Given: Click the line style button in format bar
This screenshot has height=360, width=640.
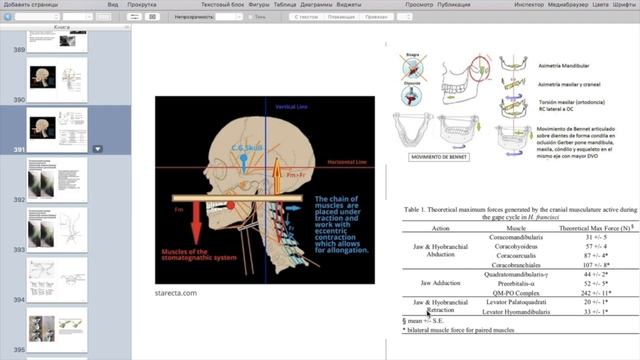Looking at the screenshot, I should pos(134,17).
